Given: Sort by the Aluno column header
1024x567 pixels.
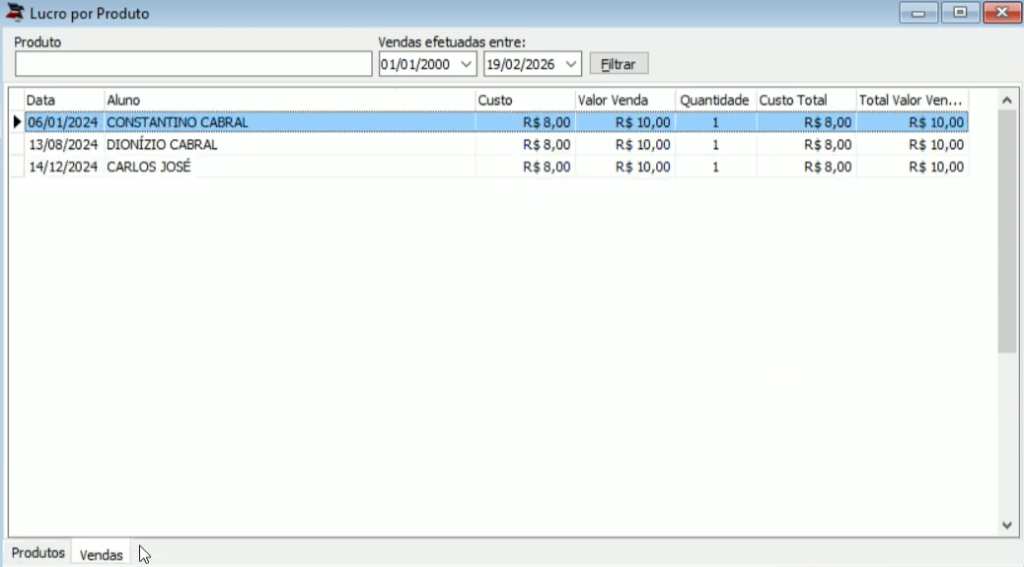Looking at the screenshot, I should click(x=289, y=100).
